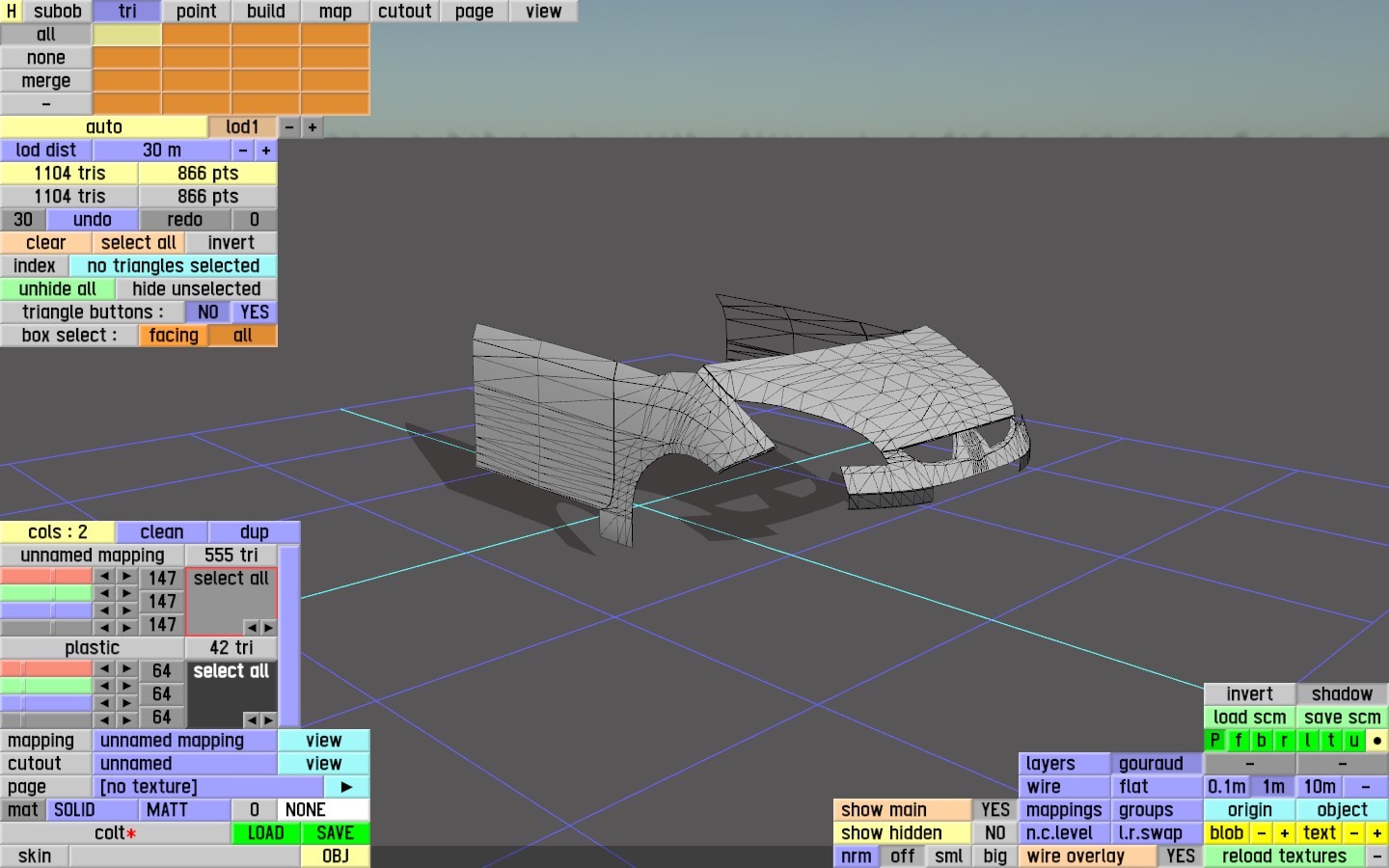This screenshot has width=1389, height=868.
Task: Increase lod dist with its plus button
Action: click(x=266, y=150)
